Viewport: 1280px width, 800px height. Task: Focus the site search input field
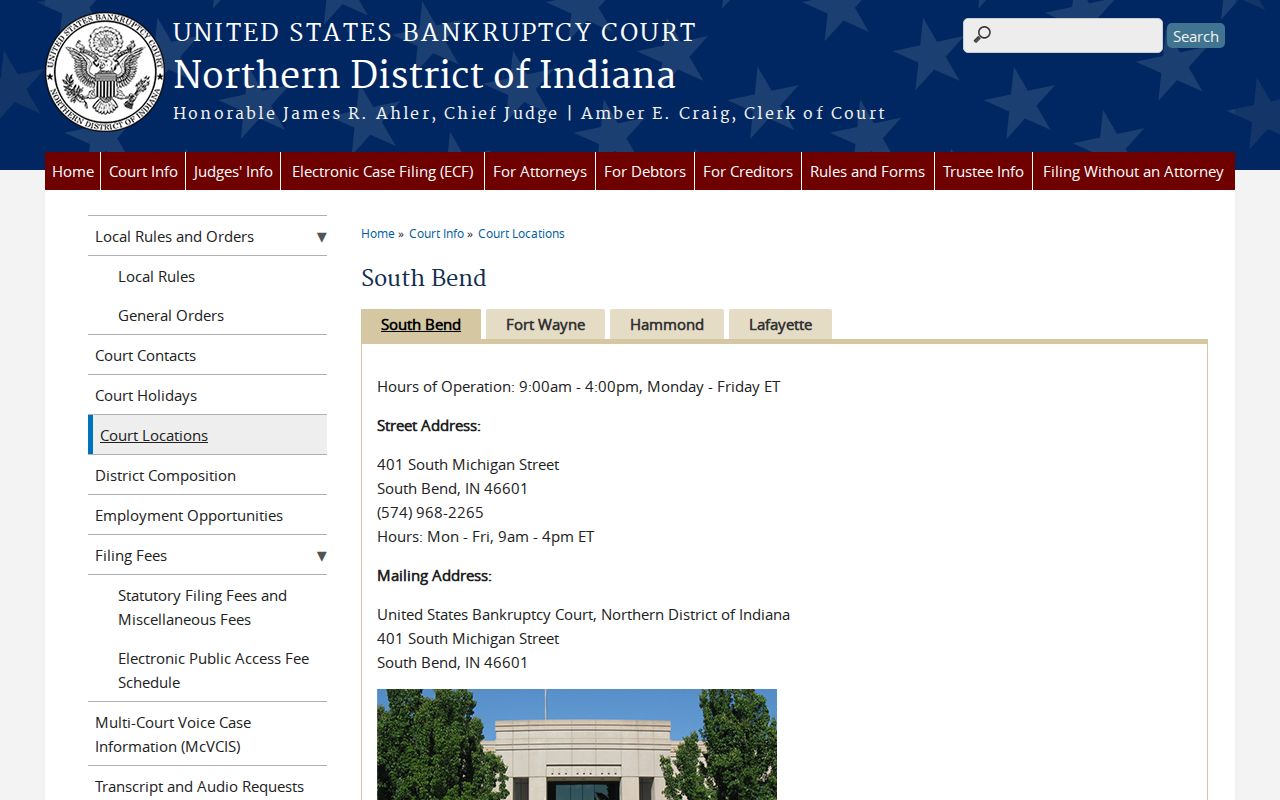[x=1063, y=36]
